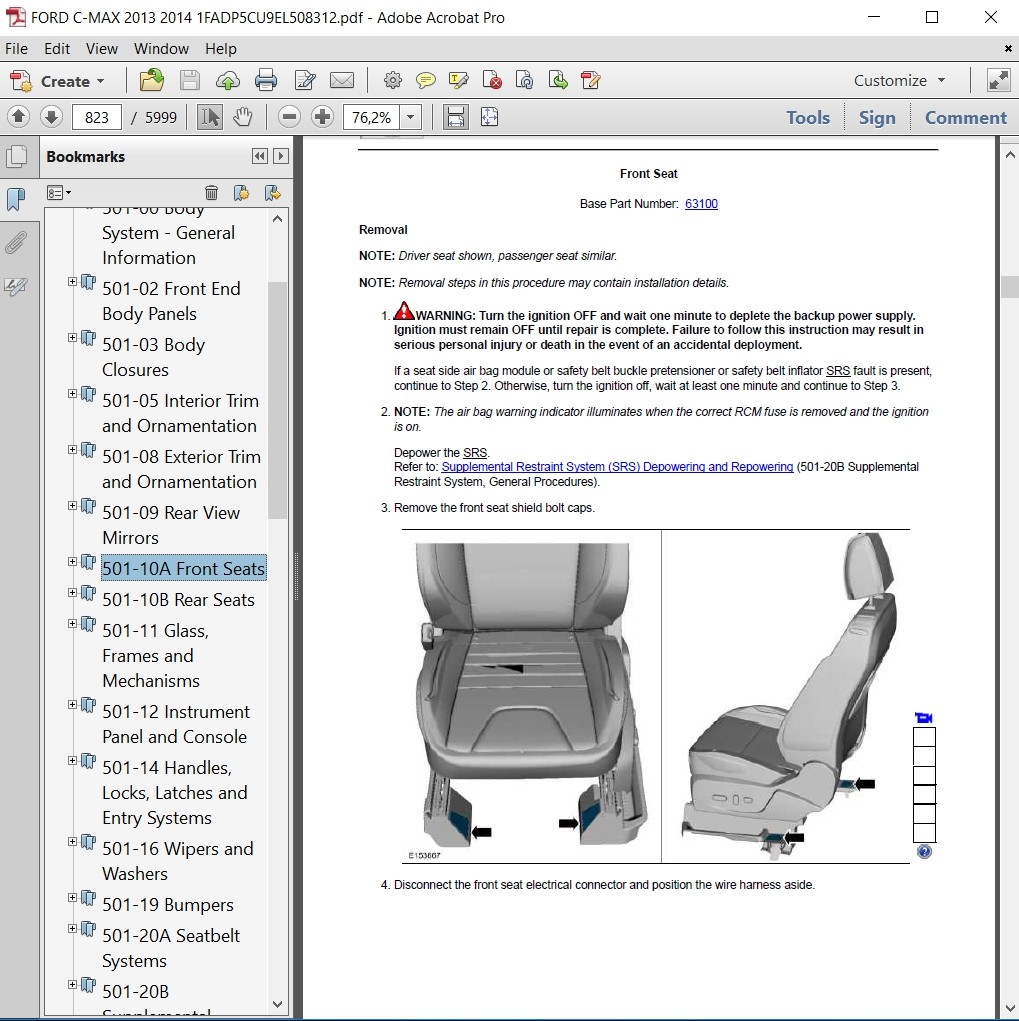Follow the 63100 base part number link
Image resolution: width=1019 pixels, height=1021 pixels.
701,204
